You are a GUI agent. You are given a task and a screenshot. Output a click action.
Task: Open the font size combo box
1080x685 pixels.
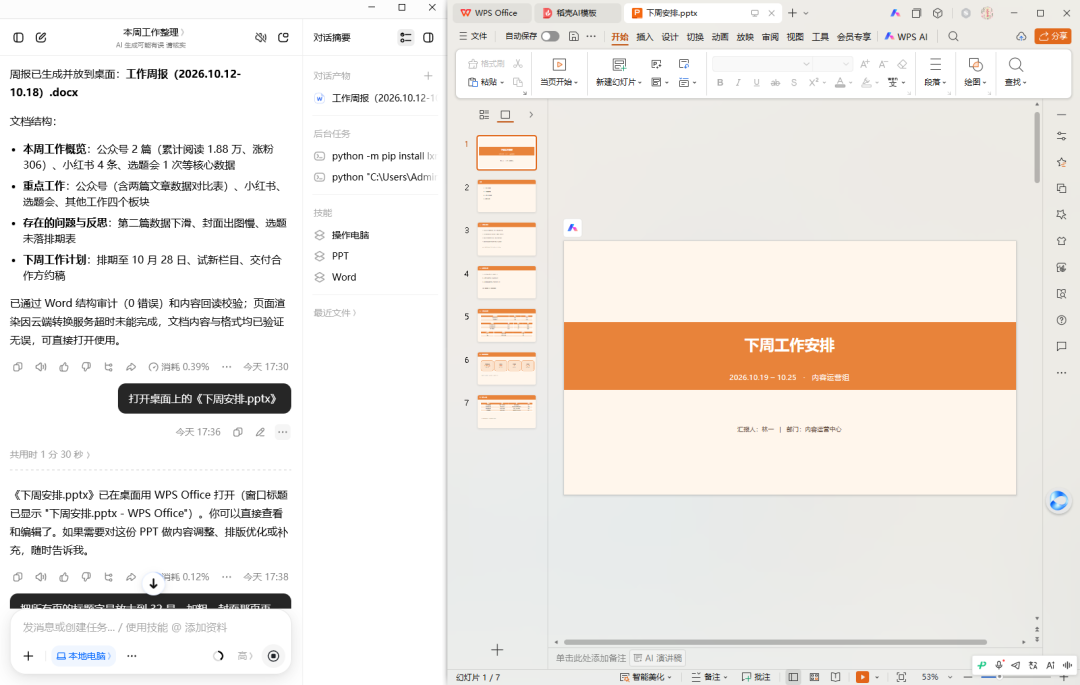(832, 64)
